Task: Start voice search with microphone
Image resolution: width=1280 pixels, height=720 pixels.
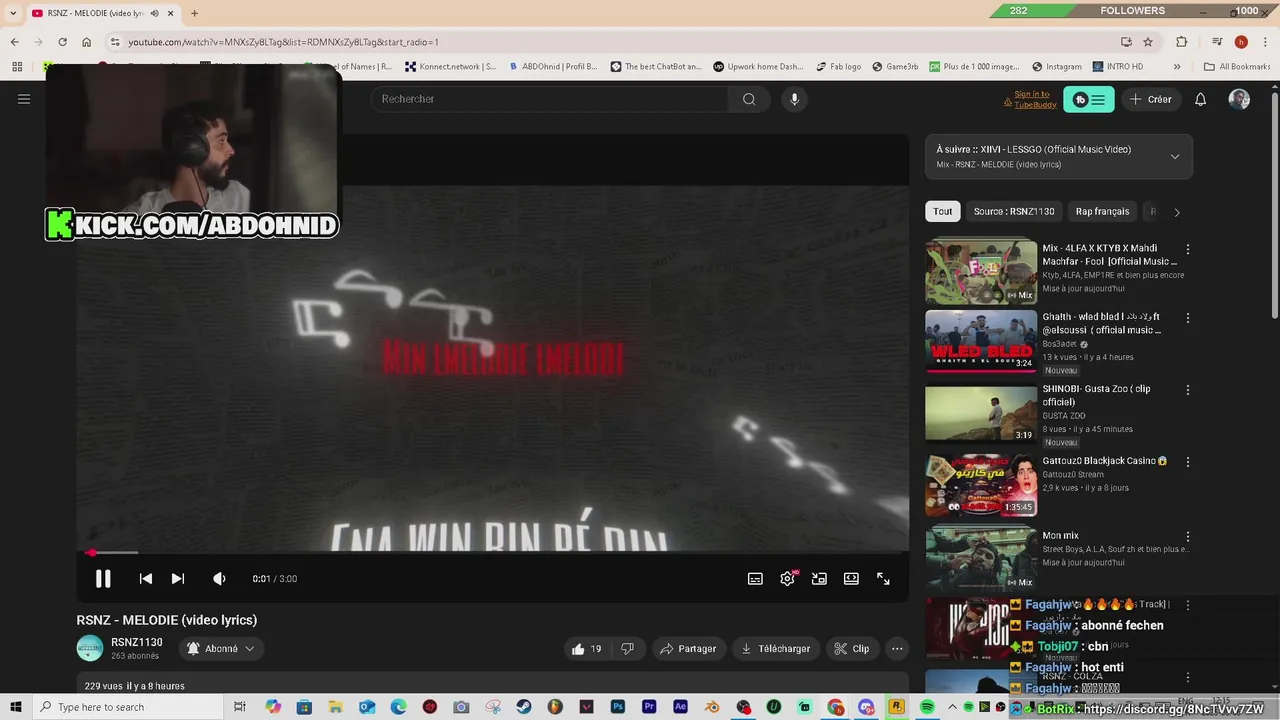Action: pyautogui.click(x=794, y=99)
